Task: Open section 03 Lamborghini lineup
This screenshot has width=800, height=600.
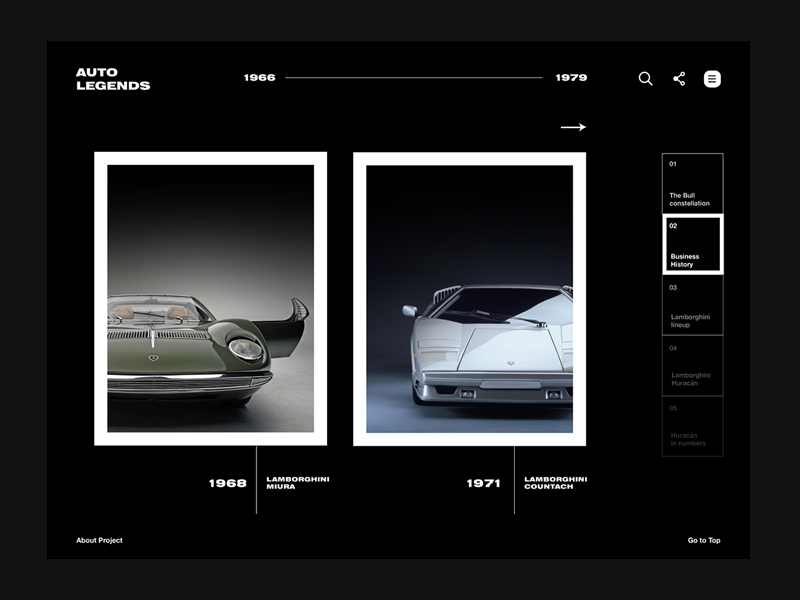Action: 692,305
